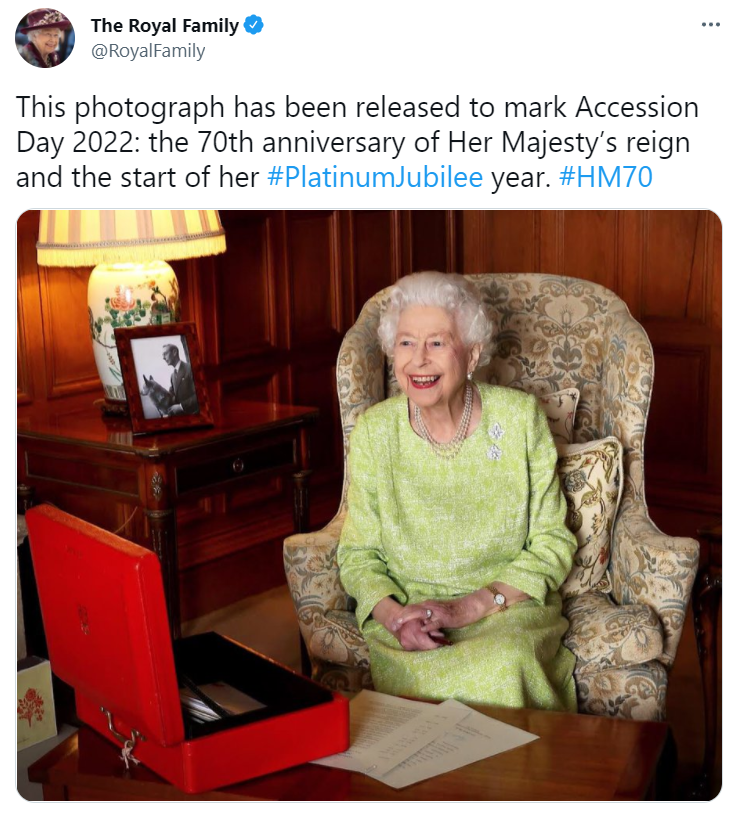Open the attached photograph in the tweet
Viewport: 729px width, 816px height.
369,505
